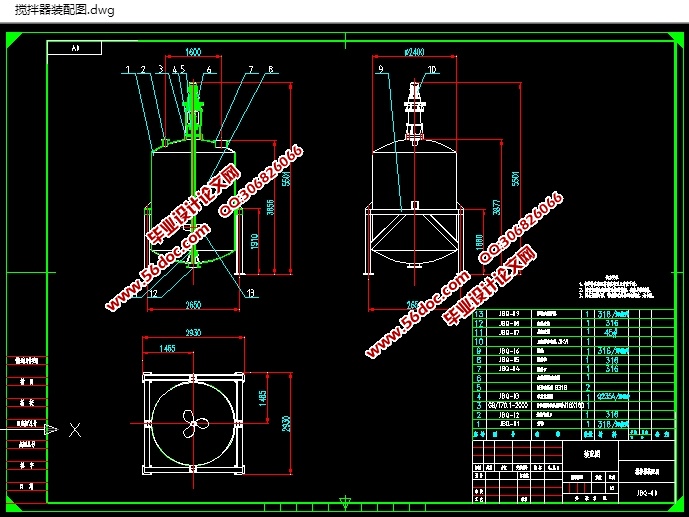Click the 1600 dimension on the front view
Image resolution: width=689 pixels, height=517 pixels.
[x=193, y=52]
